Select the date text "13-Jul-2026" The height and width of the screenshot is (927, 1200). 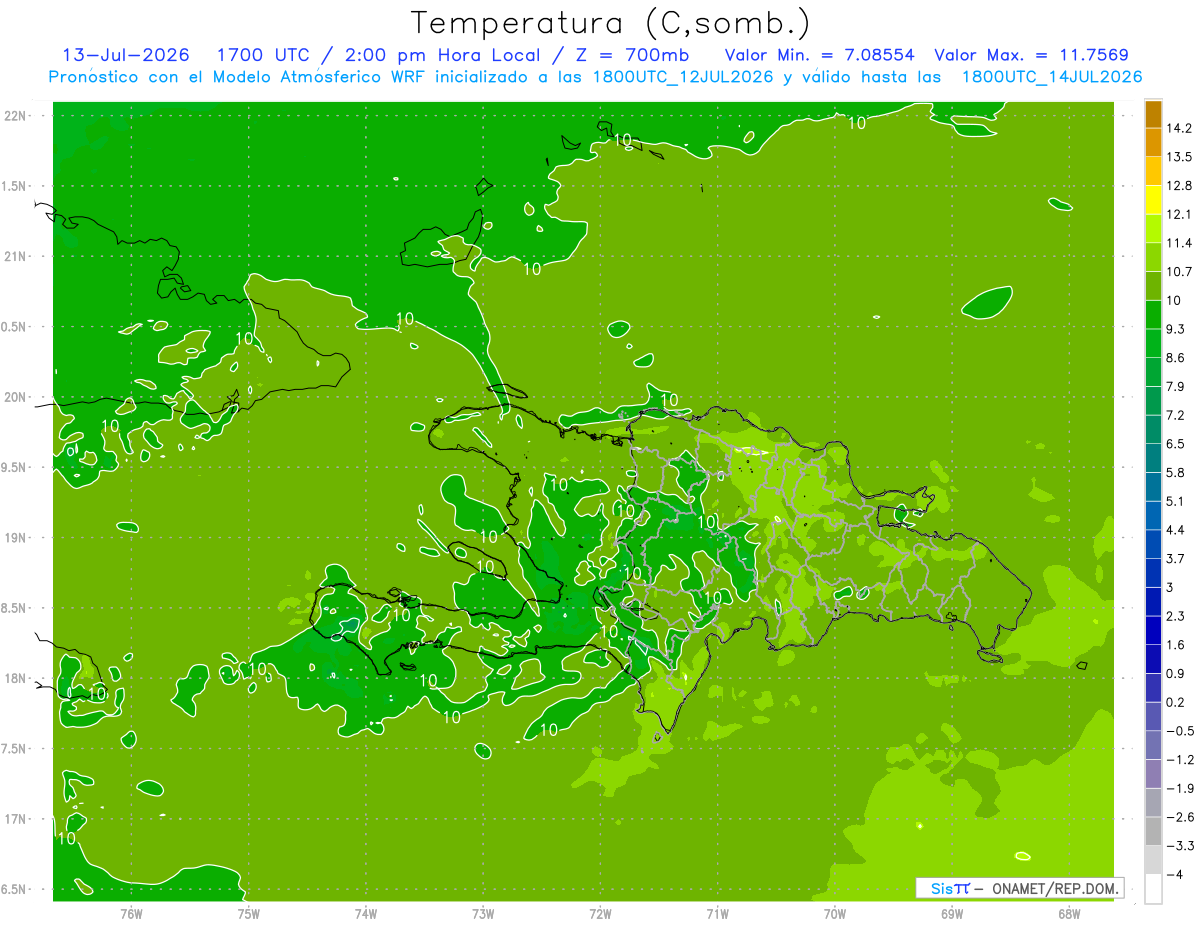[126, 55]
